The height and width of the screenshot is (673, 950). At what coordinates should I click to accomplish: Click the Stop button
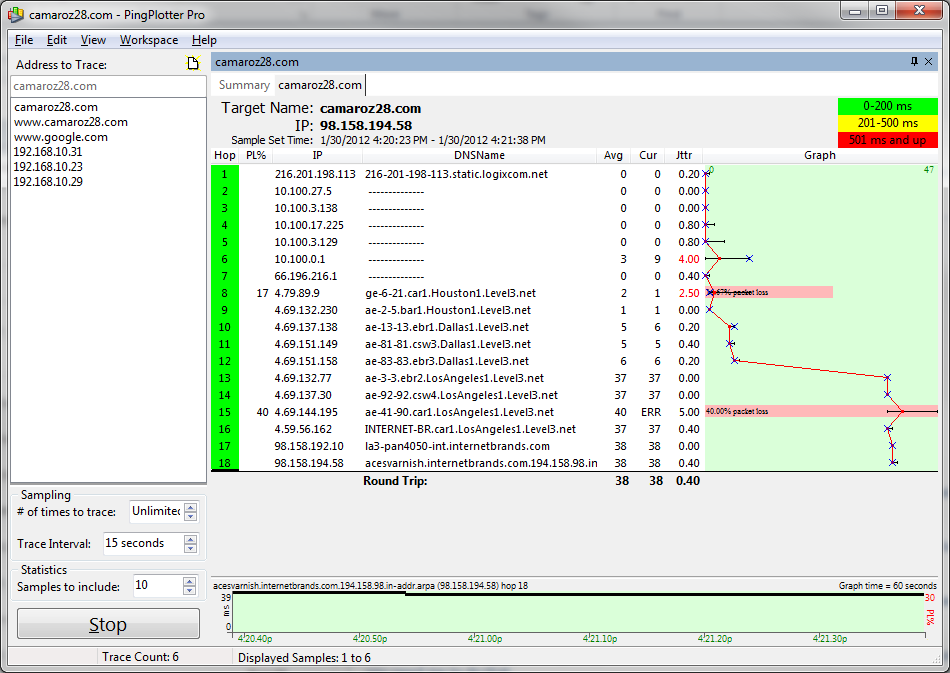click(x=108, y=624)
